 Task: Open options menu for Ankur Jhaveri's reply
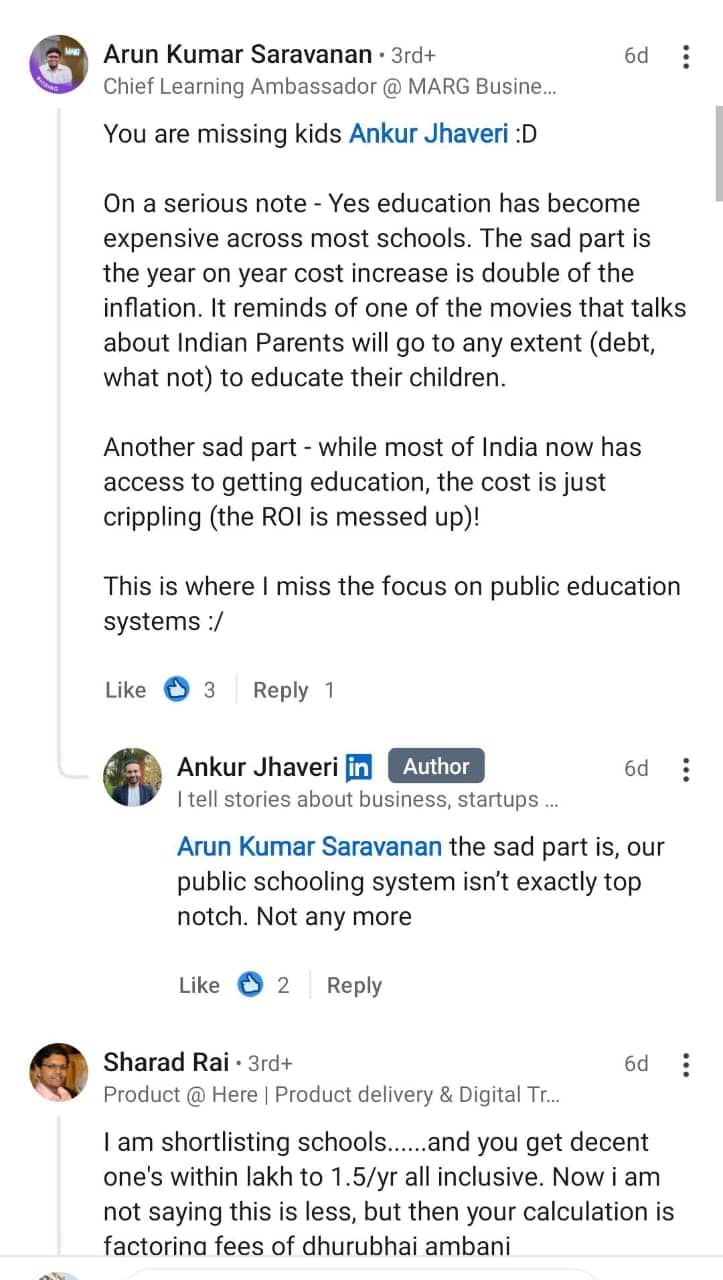686,769
